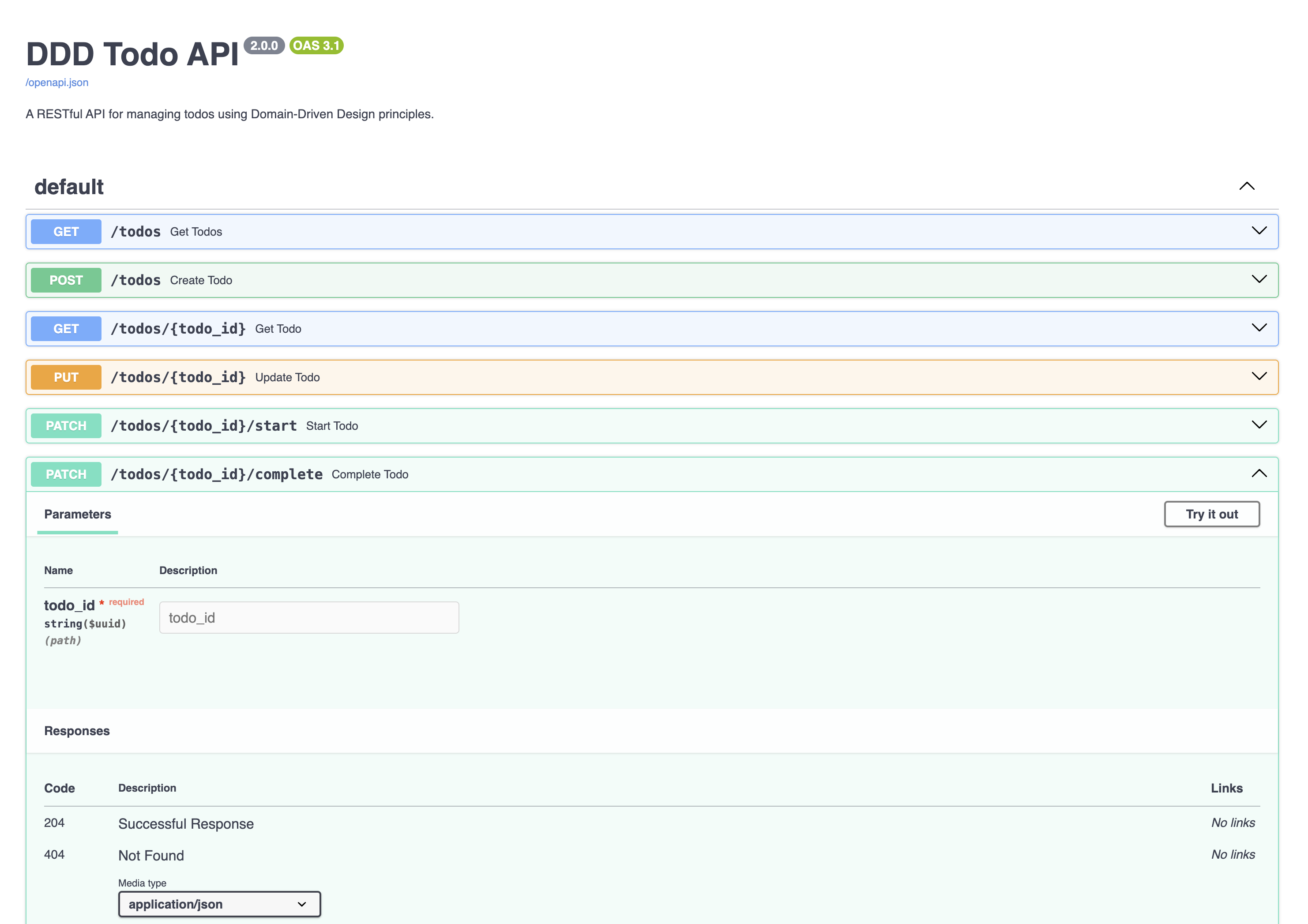
Task: Click the PATCH badge for Complete Todo
Action: tap(66, 474)
